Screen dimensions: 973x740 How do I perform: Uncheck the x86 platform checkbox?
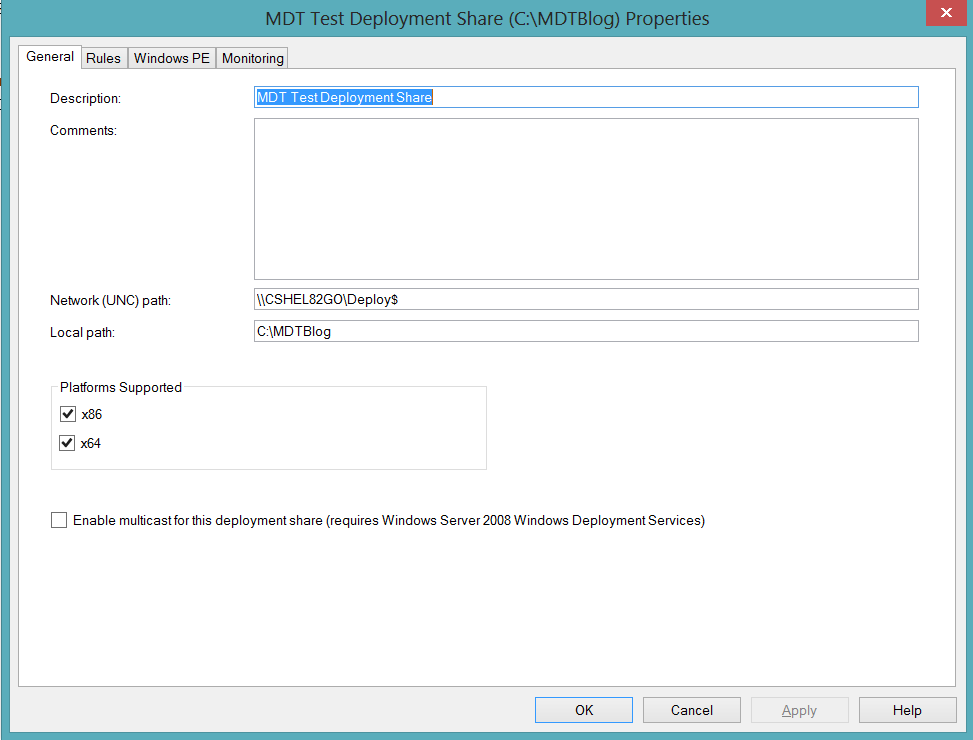[x=68, y=414]
